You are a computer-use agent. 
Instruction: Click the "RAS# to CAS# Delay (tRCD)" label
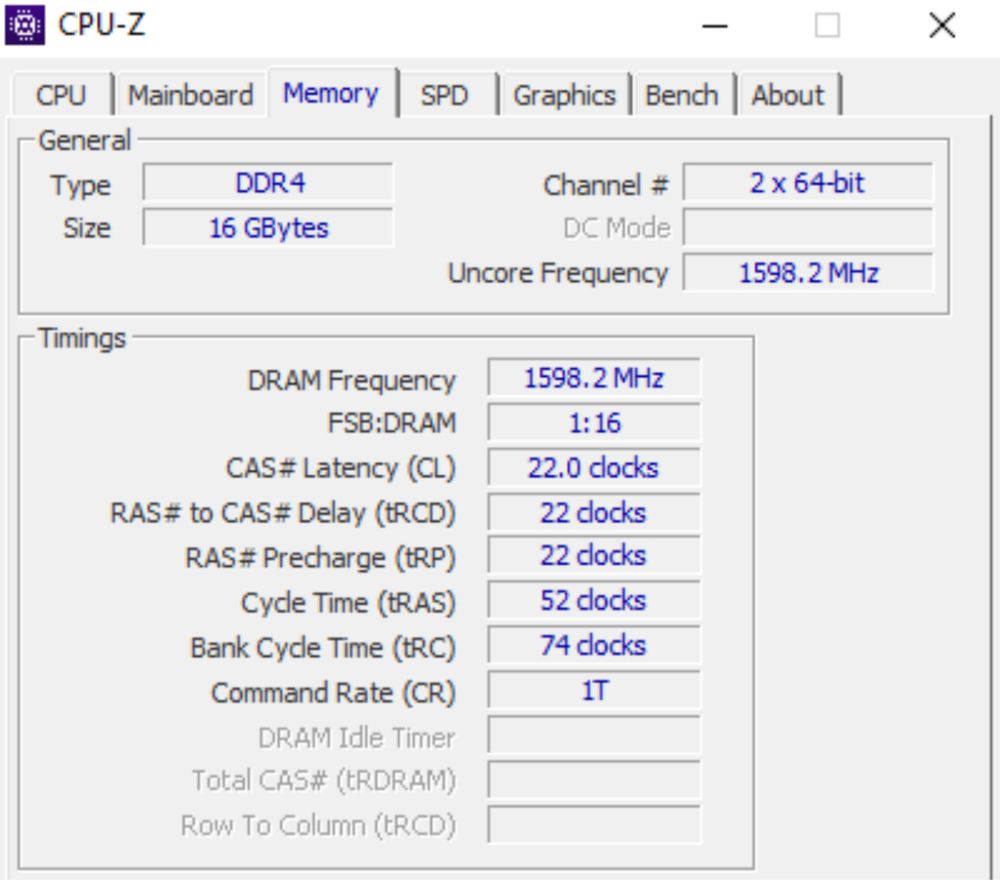point(283,513)
